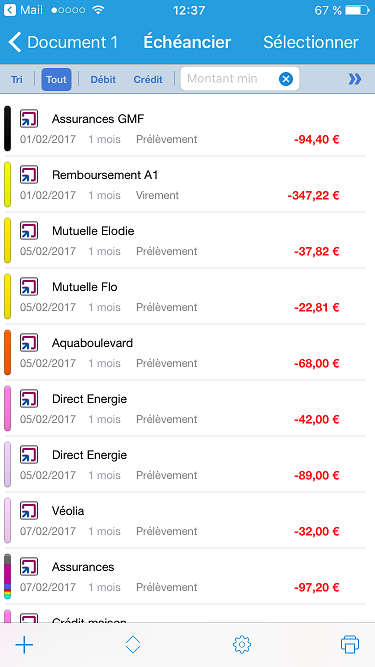
Task: Open the Mutuelle Elodie entry
Action: pyautogui.click(x=185, y=240)
